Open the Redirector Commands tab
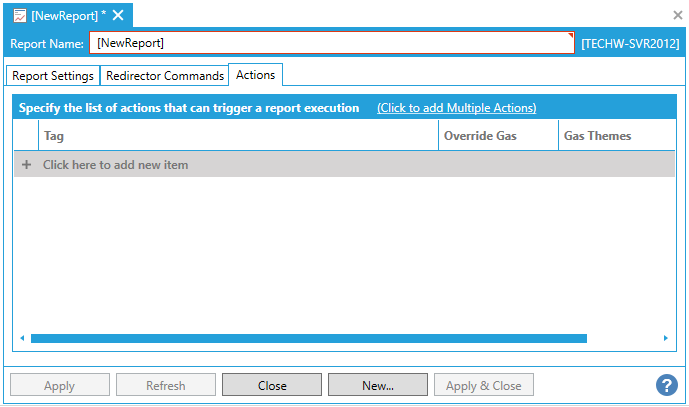Screen dimensions: 689x407 point(165,76)
